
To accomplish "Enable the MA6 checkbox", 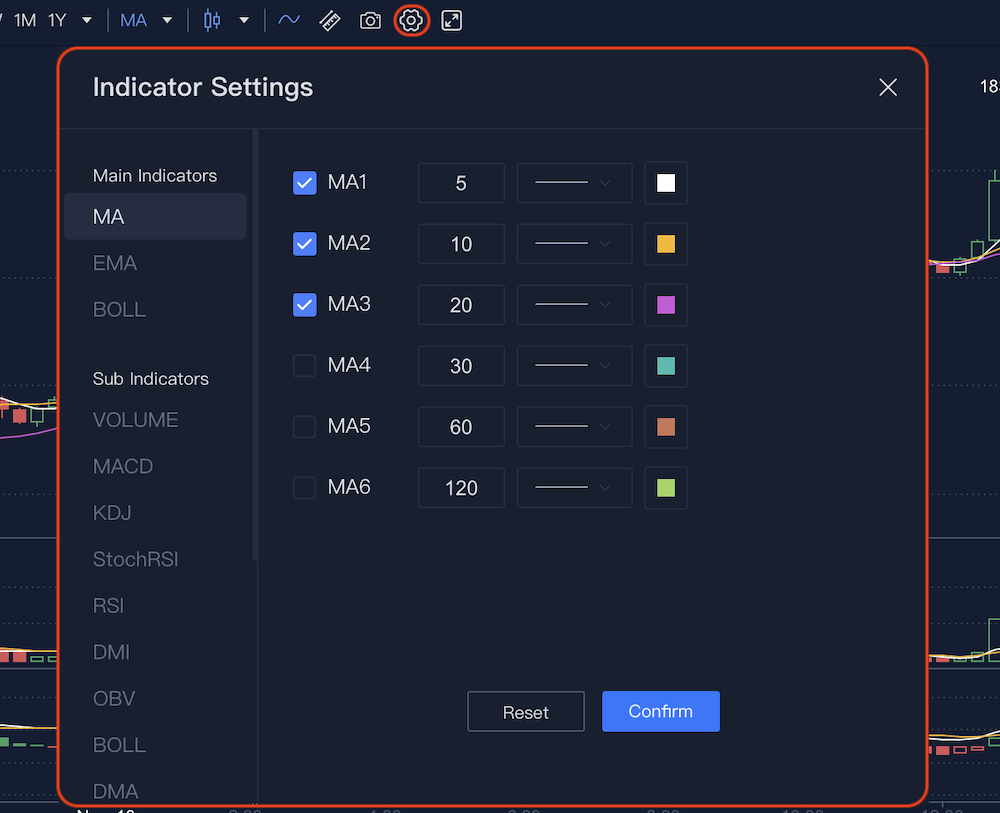I will 305,488.
